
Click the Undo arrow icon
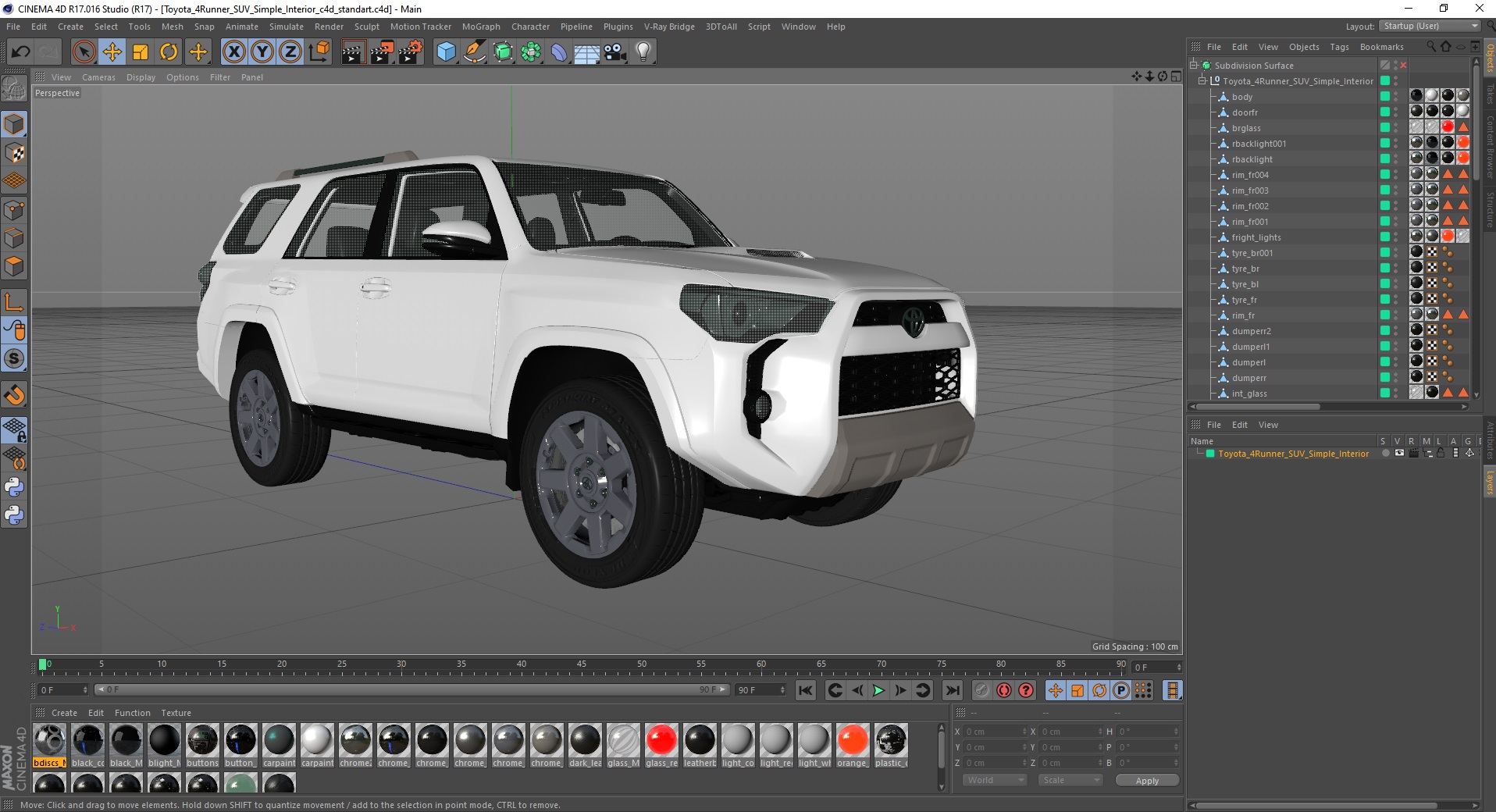click(20, 52)
